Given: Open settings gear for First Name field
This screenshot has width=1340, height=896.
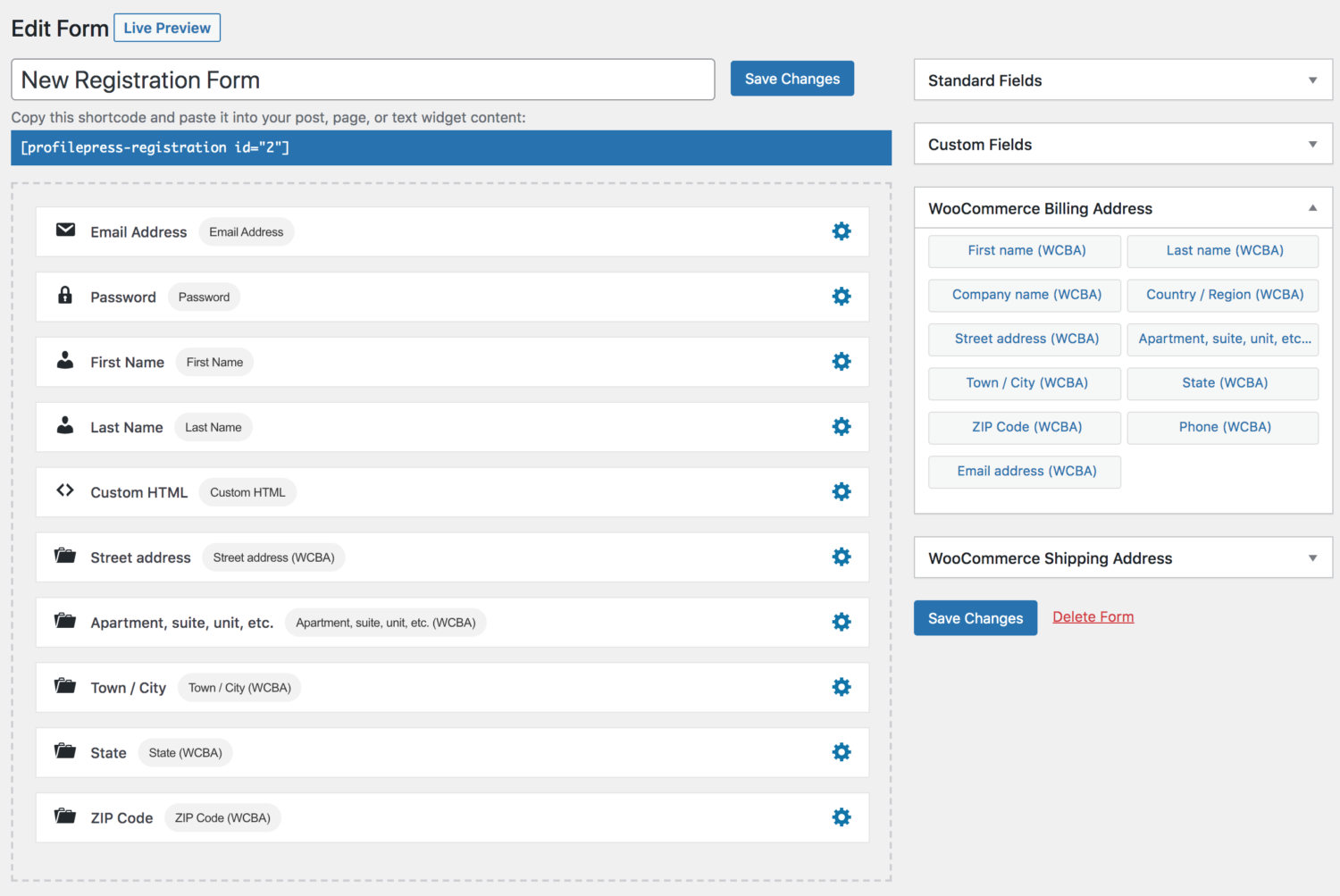Looking at the screenshot, I should 842,362.
